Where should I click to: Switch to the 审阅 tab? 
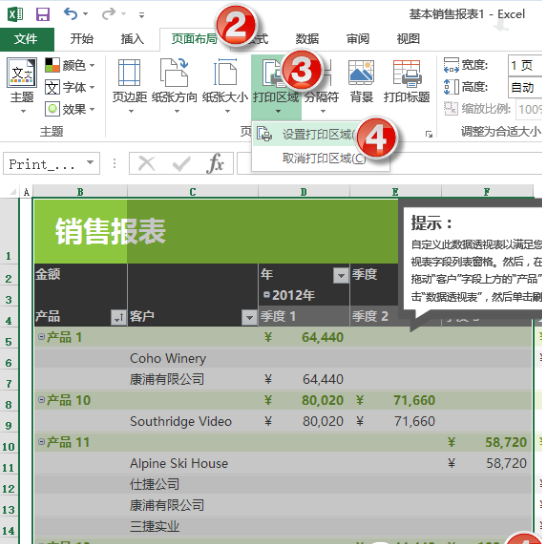[358, 39]
